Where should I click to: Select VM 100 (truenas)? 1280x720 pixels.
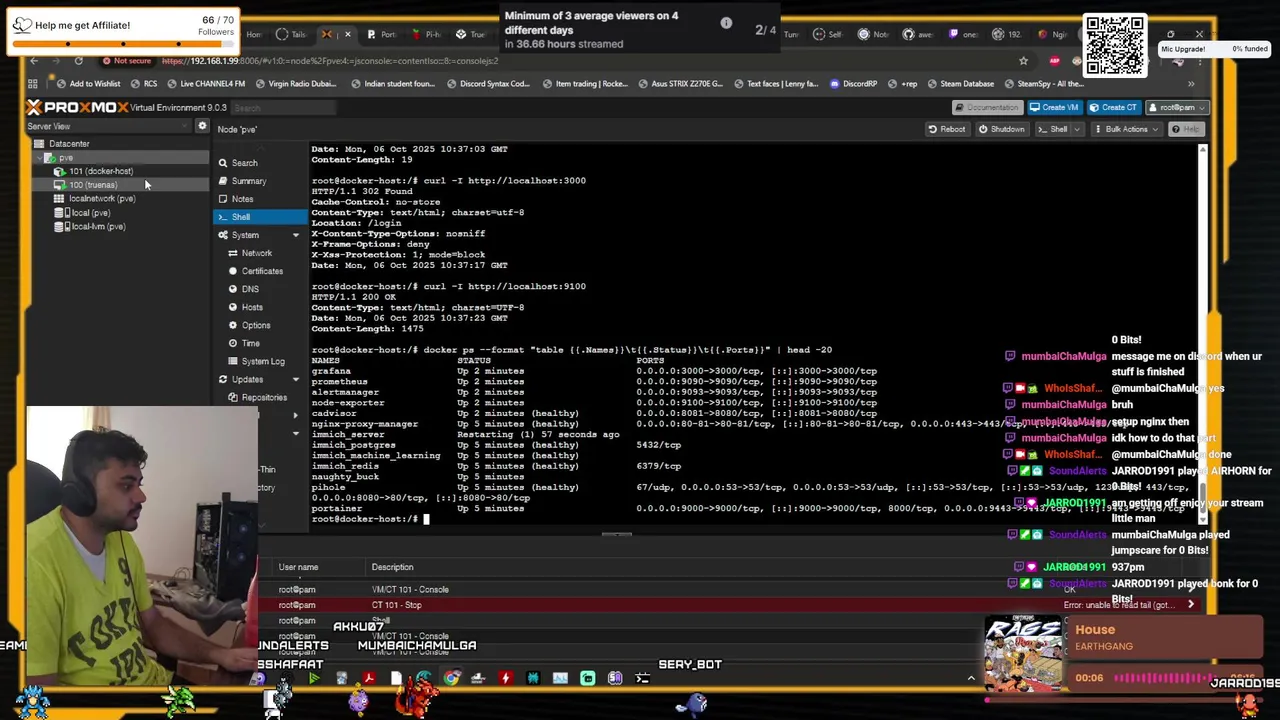tap(93, 185)
